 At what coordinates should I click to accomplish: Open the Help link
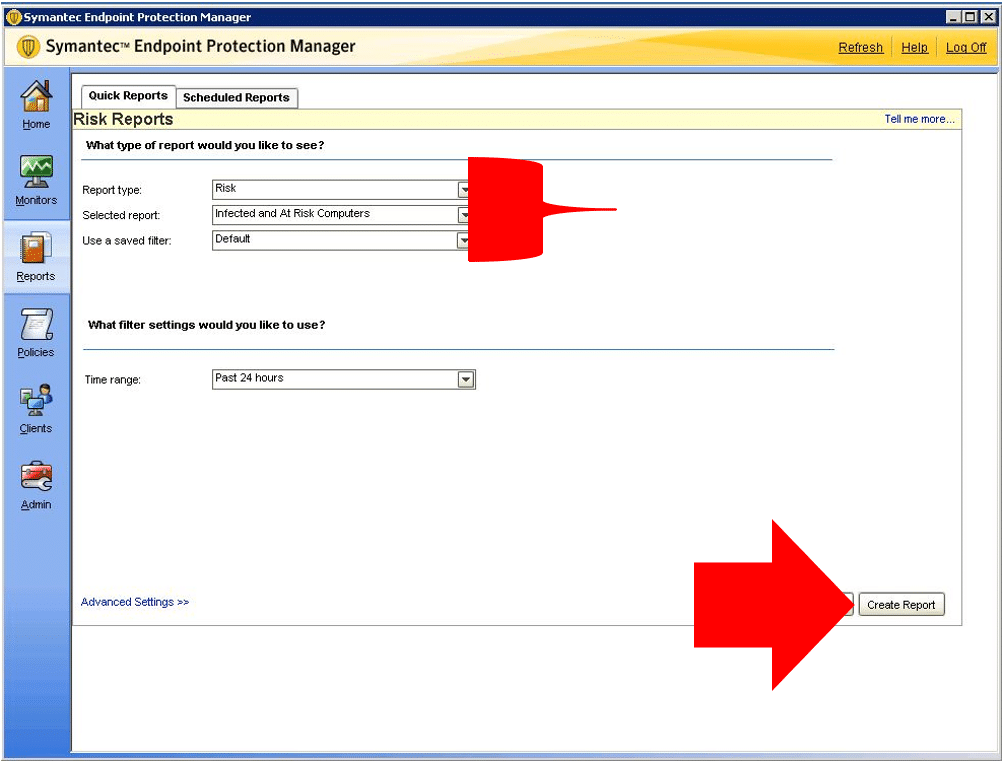click(914, 48)
